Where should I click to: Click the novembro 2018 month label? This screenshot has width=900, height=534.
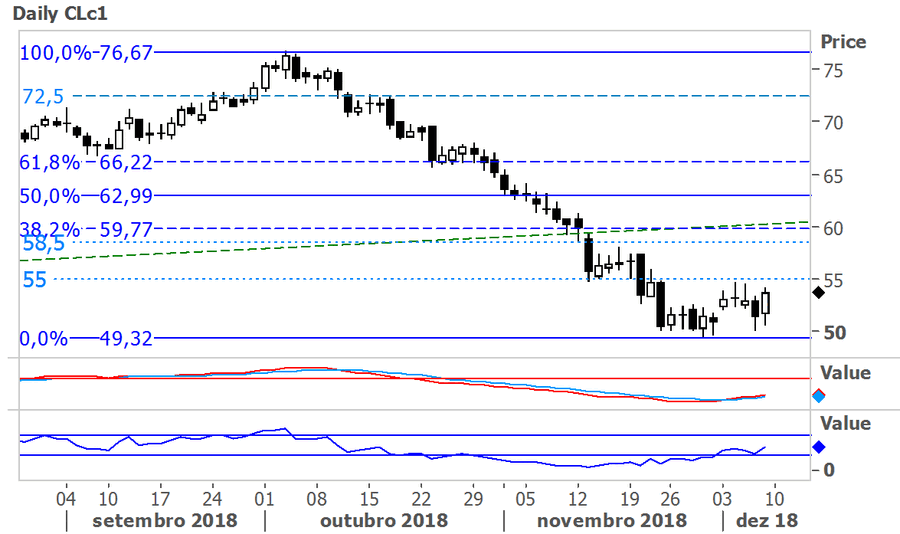tap(611, 520)
